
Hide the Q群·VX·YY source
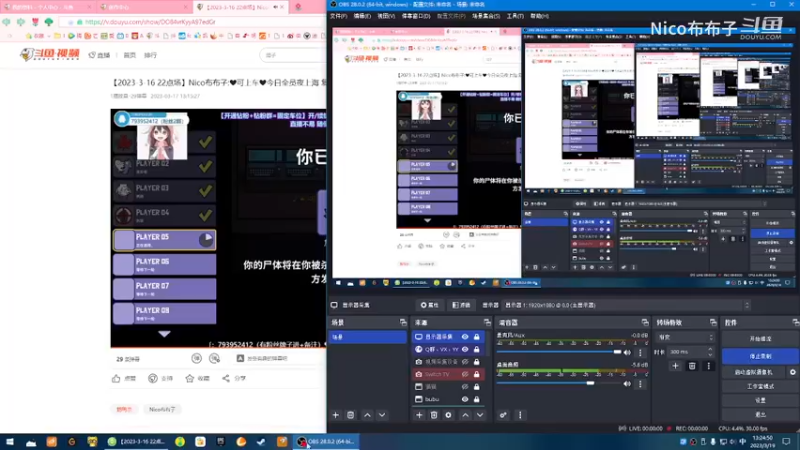[465, 349]
